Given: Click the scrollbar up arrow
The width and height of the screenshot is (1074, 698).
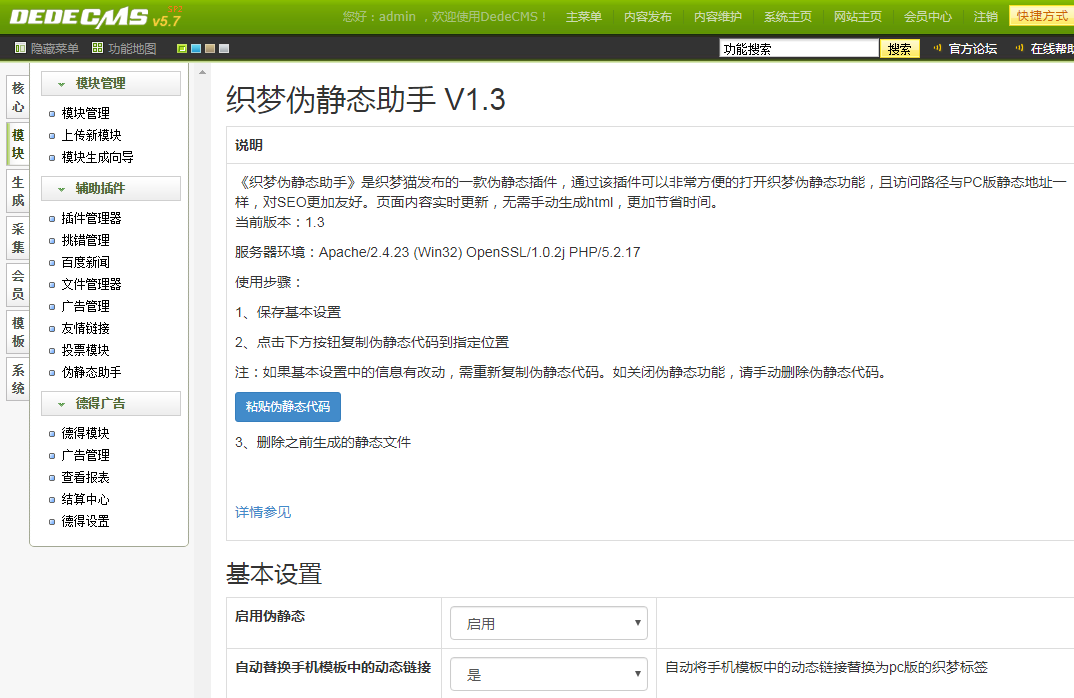Looking at the screenshot, I should click(202, 72).
